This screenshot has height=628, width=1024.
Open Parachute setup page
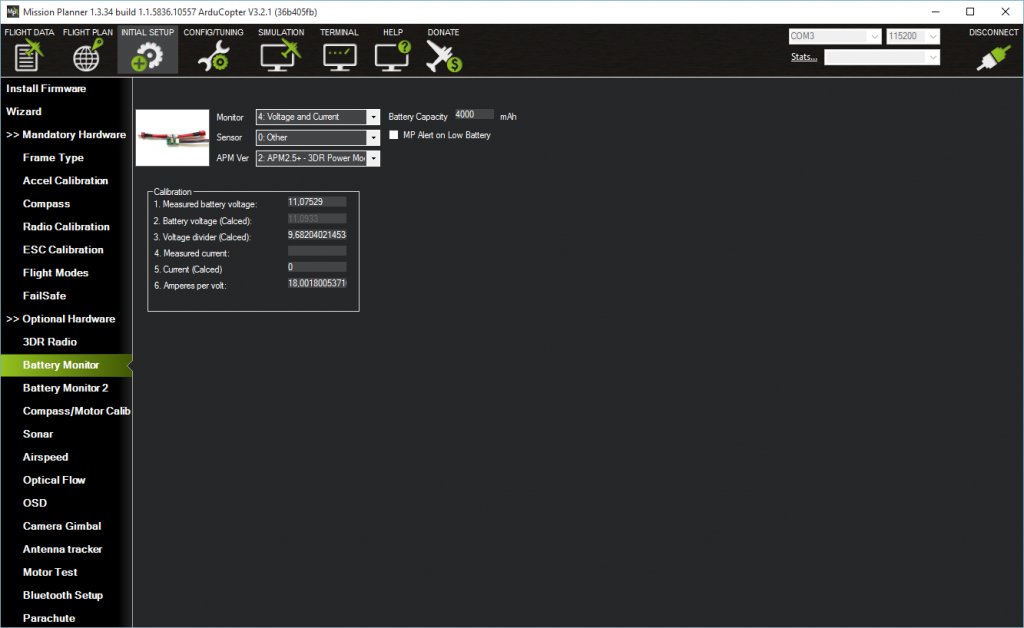coord(49,618)
